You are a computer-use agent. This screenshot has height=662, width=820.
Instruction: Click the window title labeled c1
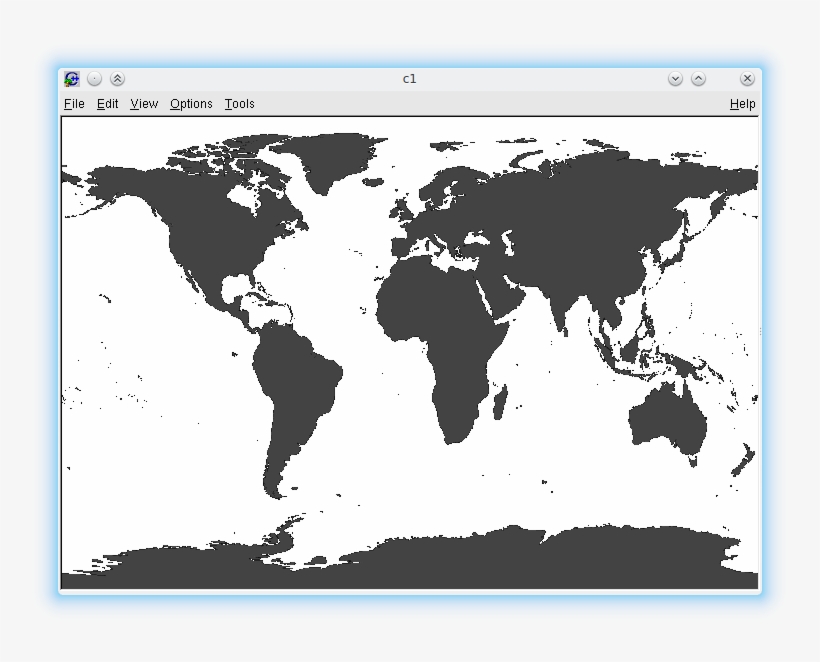(409, 78)
